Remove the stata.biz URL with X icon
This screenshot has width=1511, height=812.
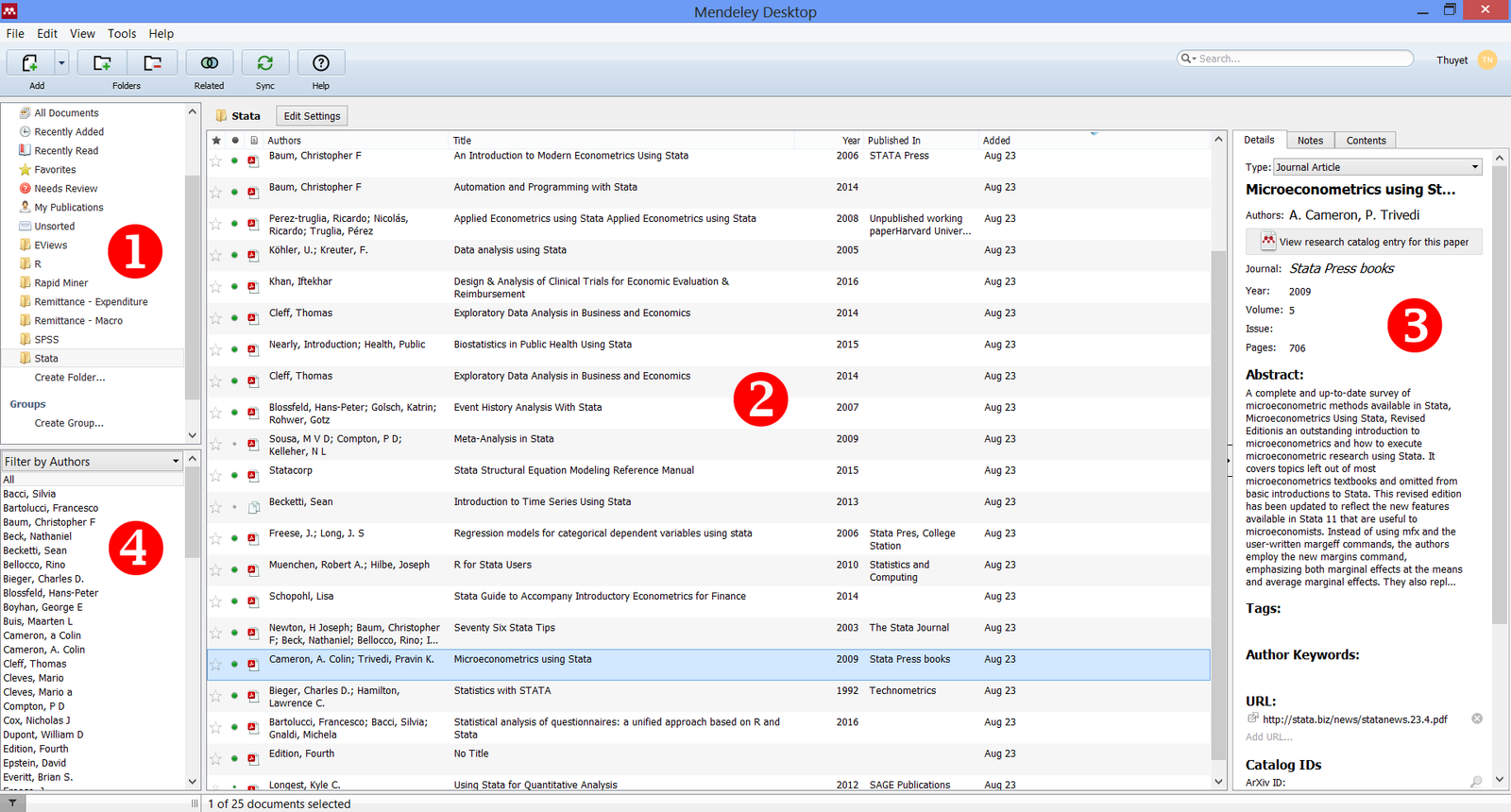pos(1477,719)
